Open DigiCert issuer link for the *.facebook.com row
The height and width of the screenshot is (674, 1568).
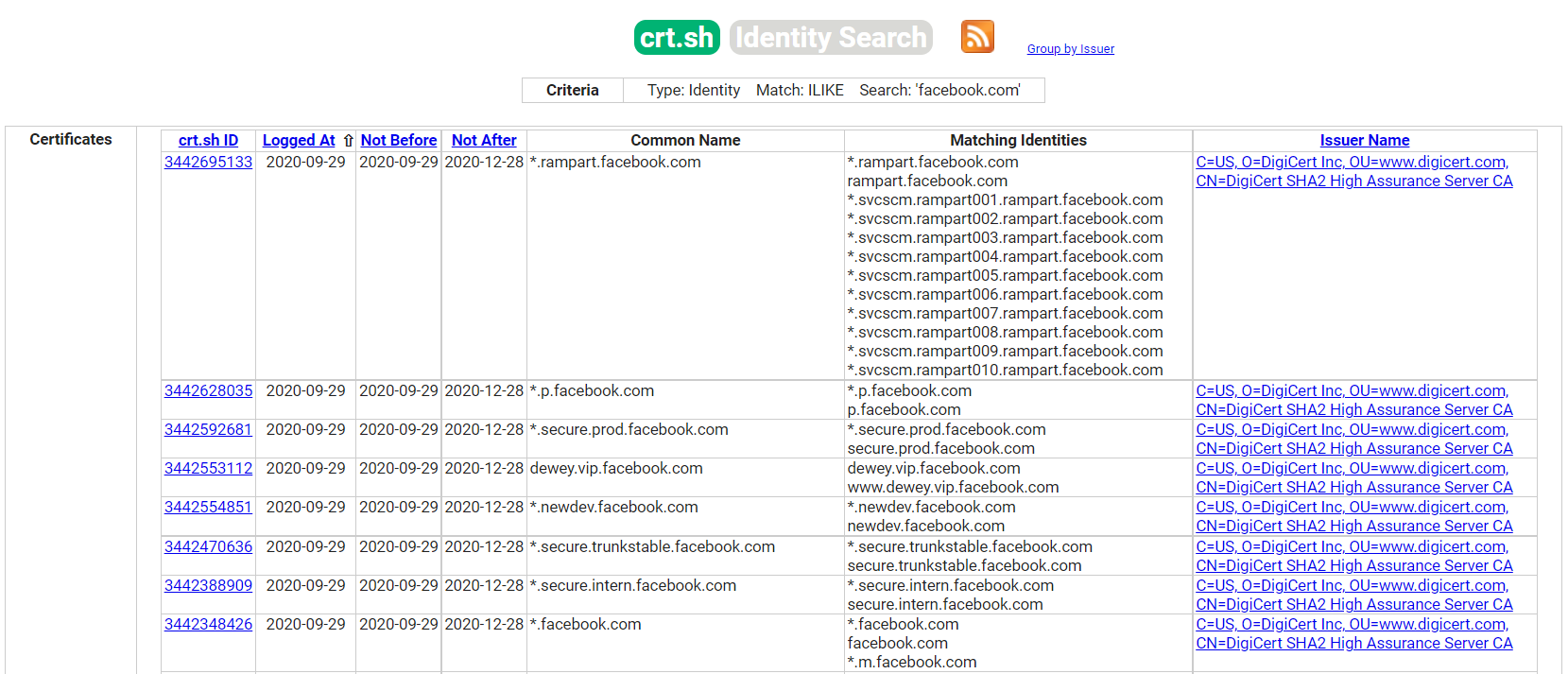[x=1354, y=633]
